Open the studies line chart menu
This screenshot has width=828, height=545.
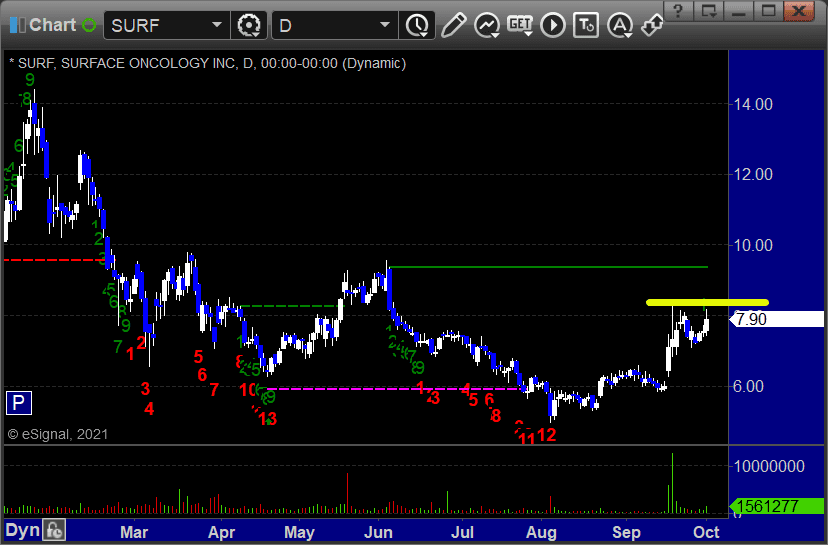[x=486, y=25]
